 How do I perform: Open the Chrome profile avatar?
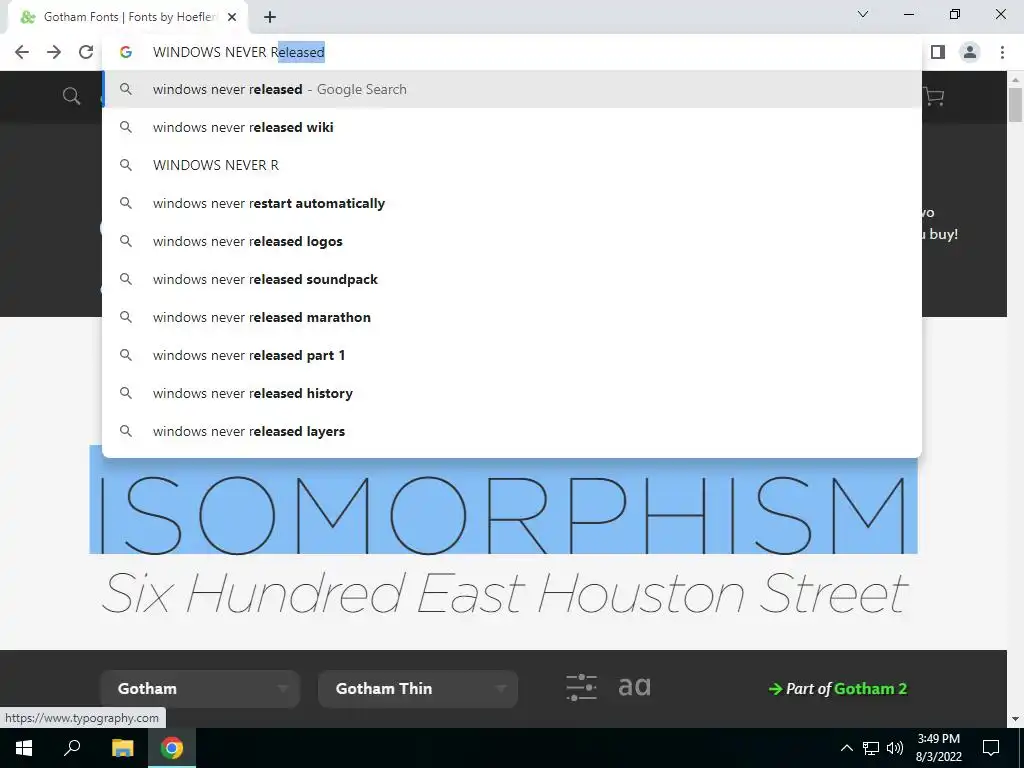pyautogui.click(x=970, y=52)
